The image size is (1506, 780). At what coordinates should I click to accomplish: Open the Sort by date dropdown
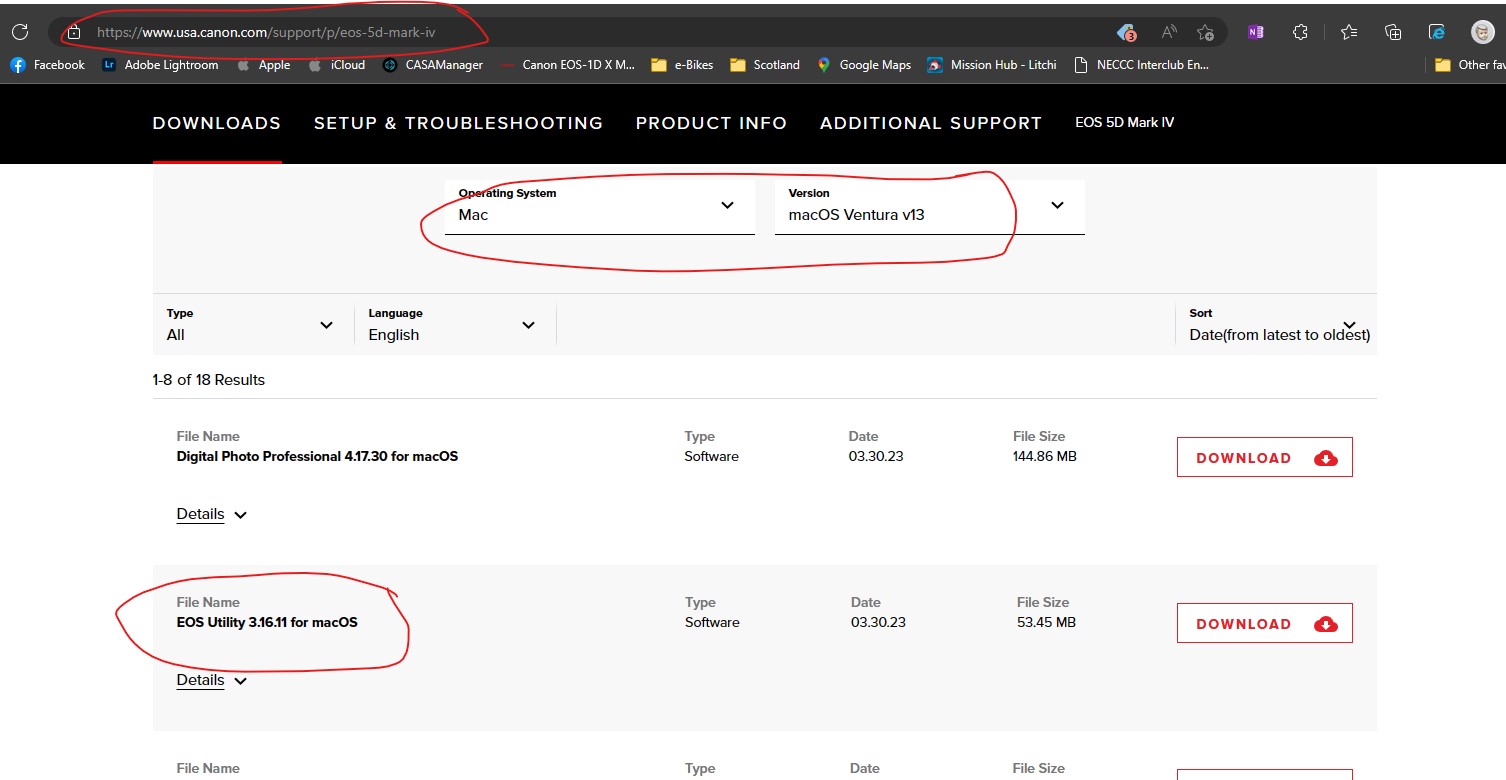point(1276,325)
